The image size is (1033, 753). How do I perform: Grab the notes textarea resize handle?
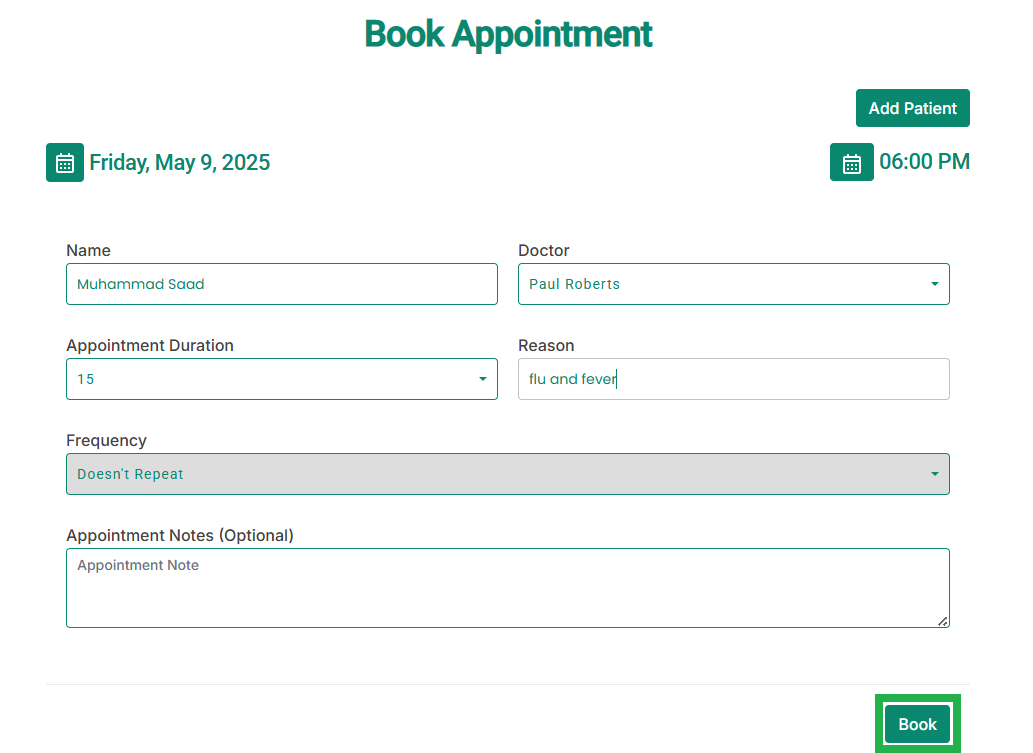pos(943,621)
